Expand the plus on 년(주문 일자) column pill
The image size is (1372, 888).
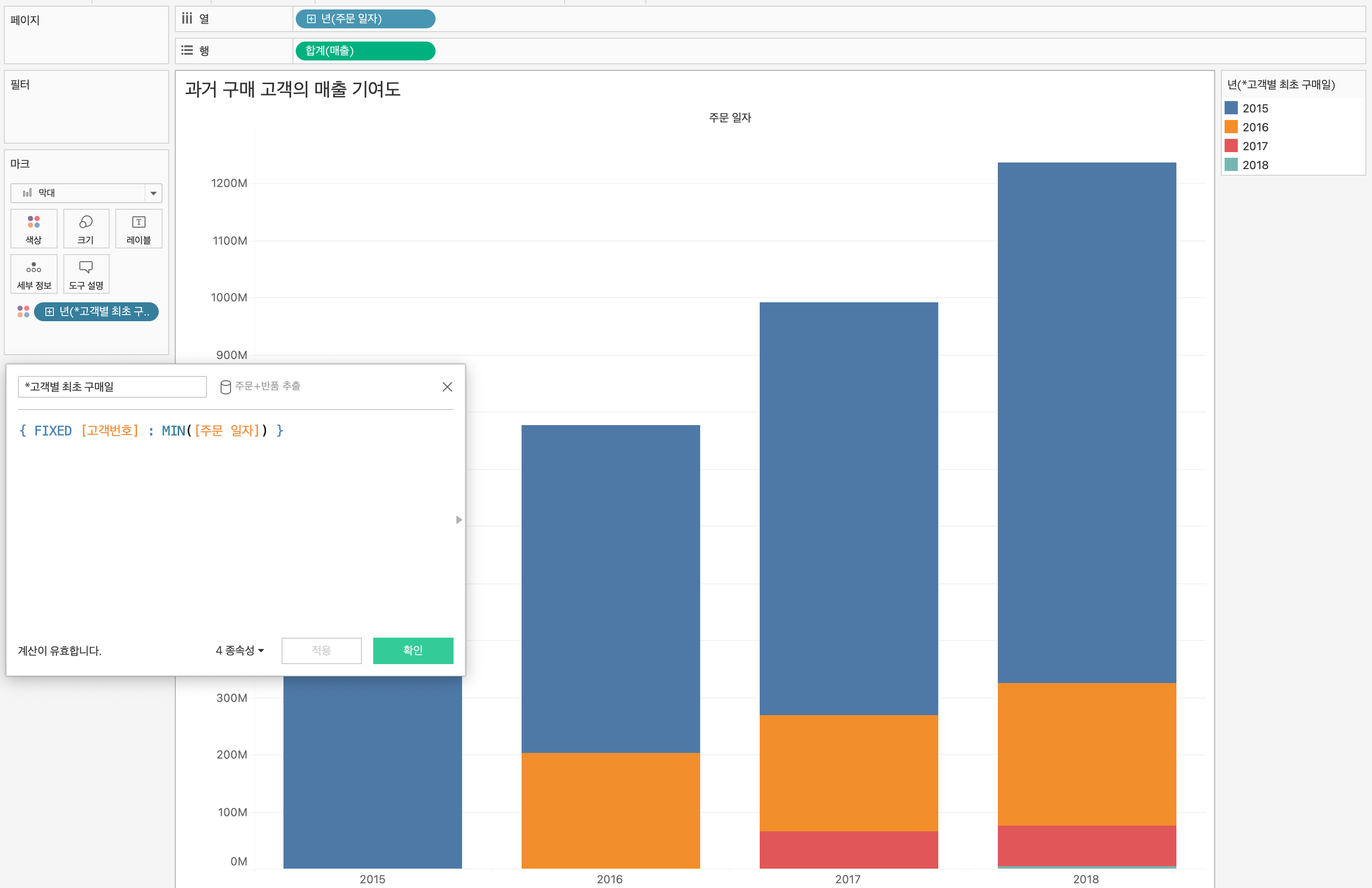tap(311, 19)
